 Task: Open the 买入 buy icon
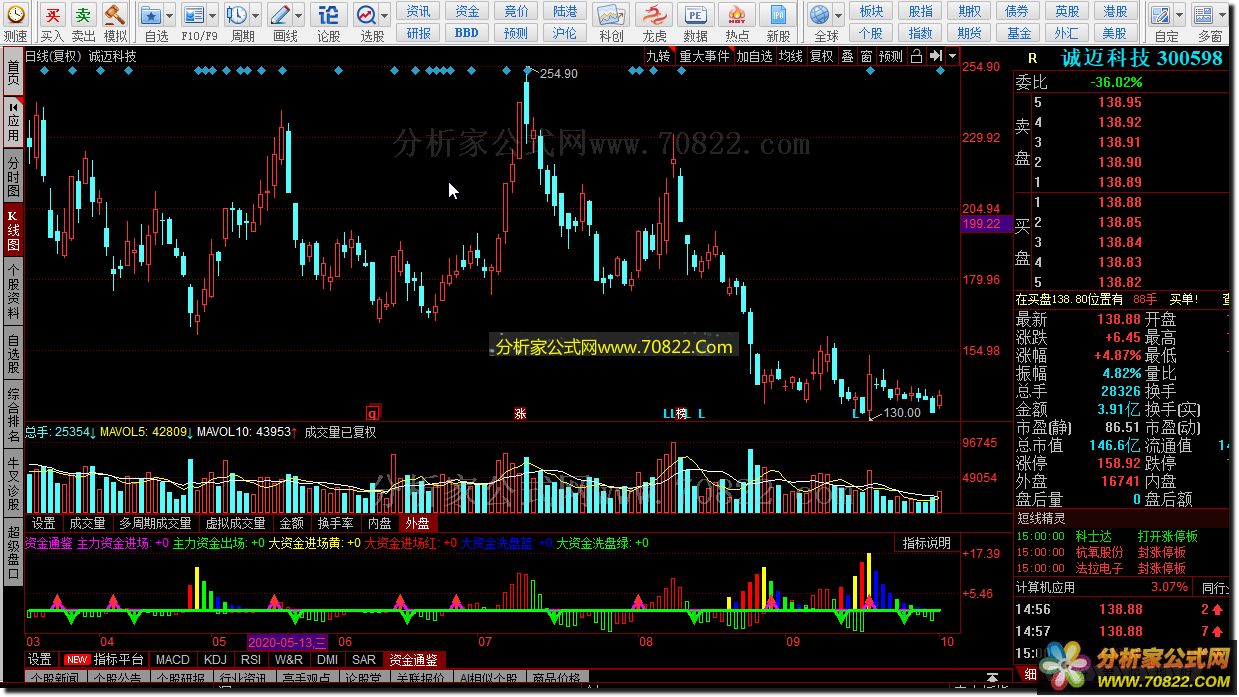(x=53, y=15)
